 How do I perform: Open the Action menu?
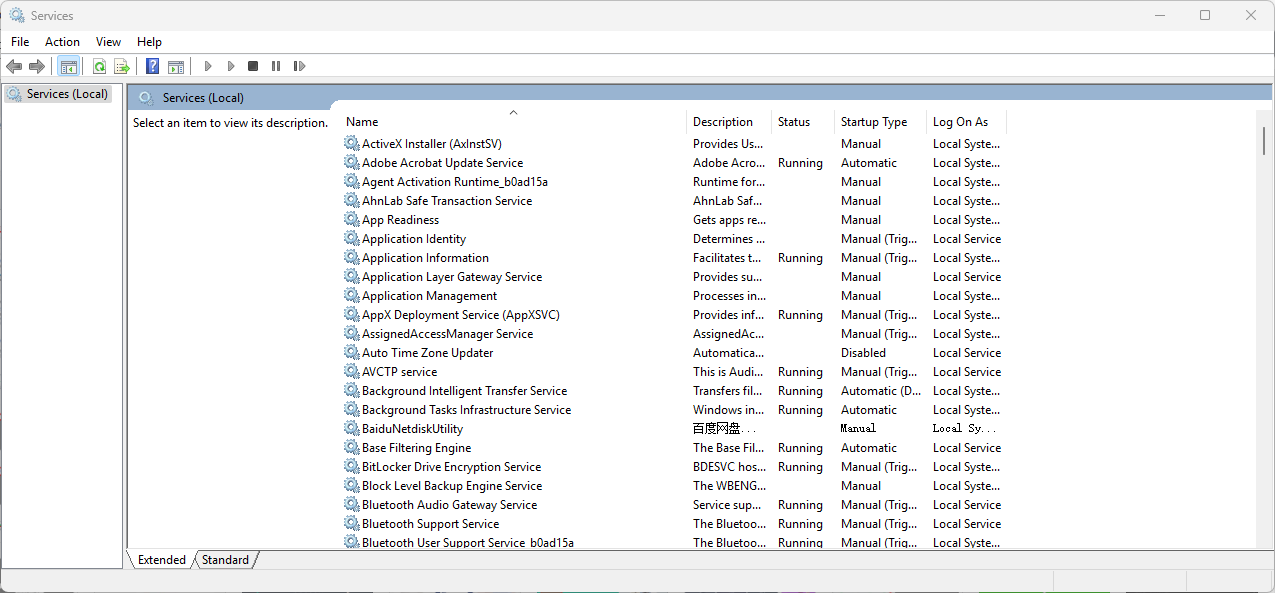tap(62, 42)
